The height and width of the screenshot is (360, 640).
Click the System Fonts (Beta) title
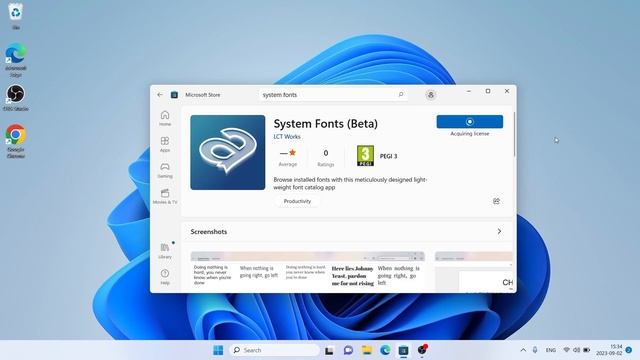point(326,124)
